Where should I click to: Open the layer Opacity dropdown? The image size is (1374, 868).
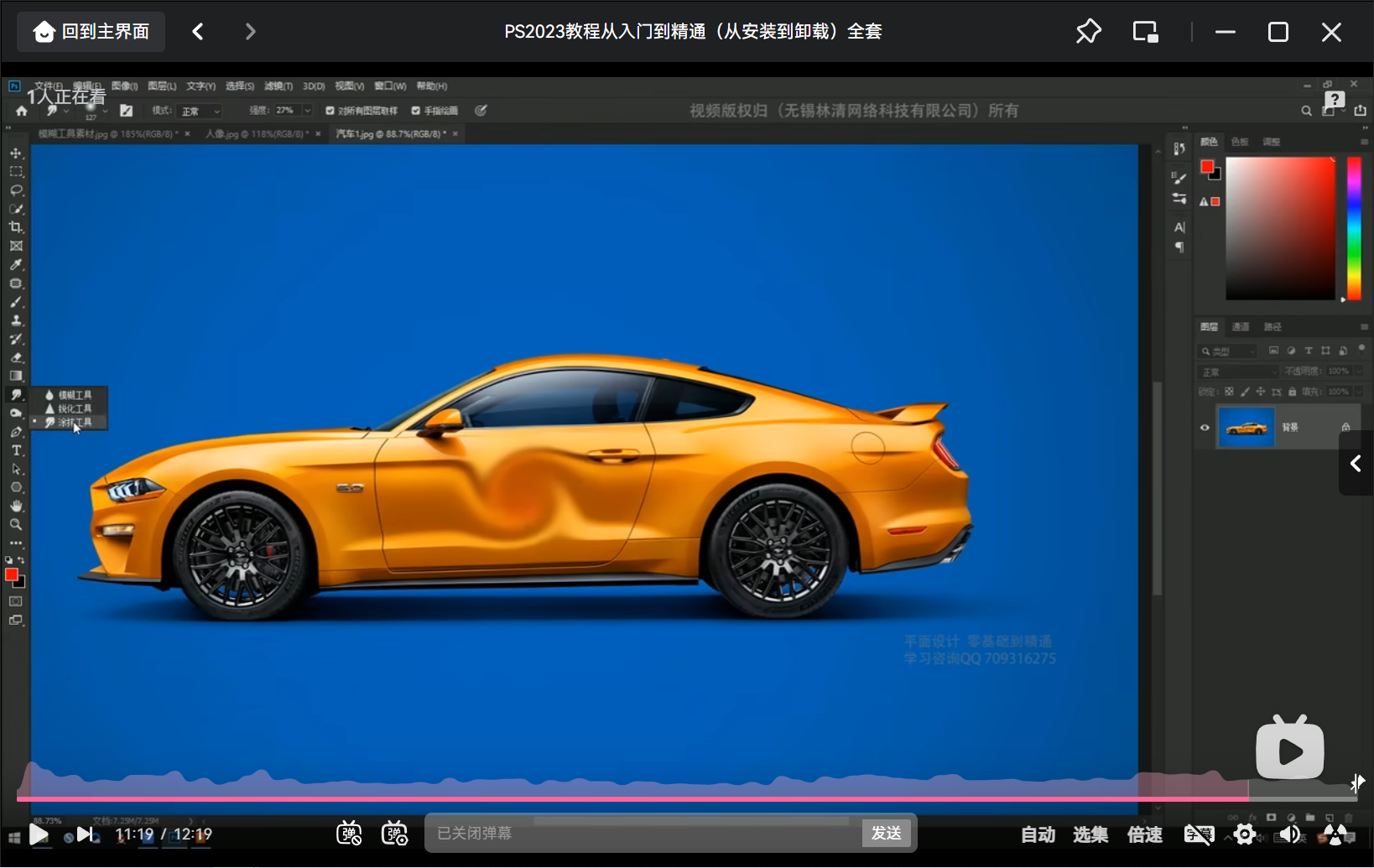[x=1359, y=371]
